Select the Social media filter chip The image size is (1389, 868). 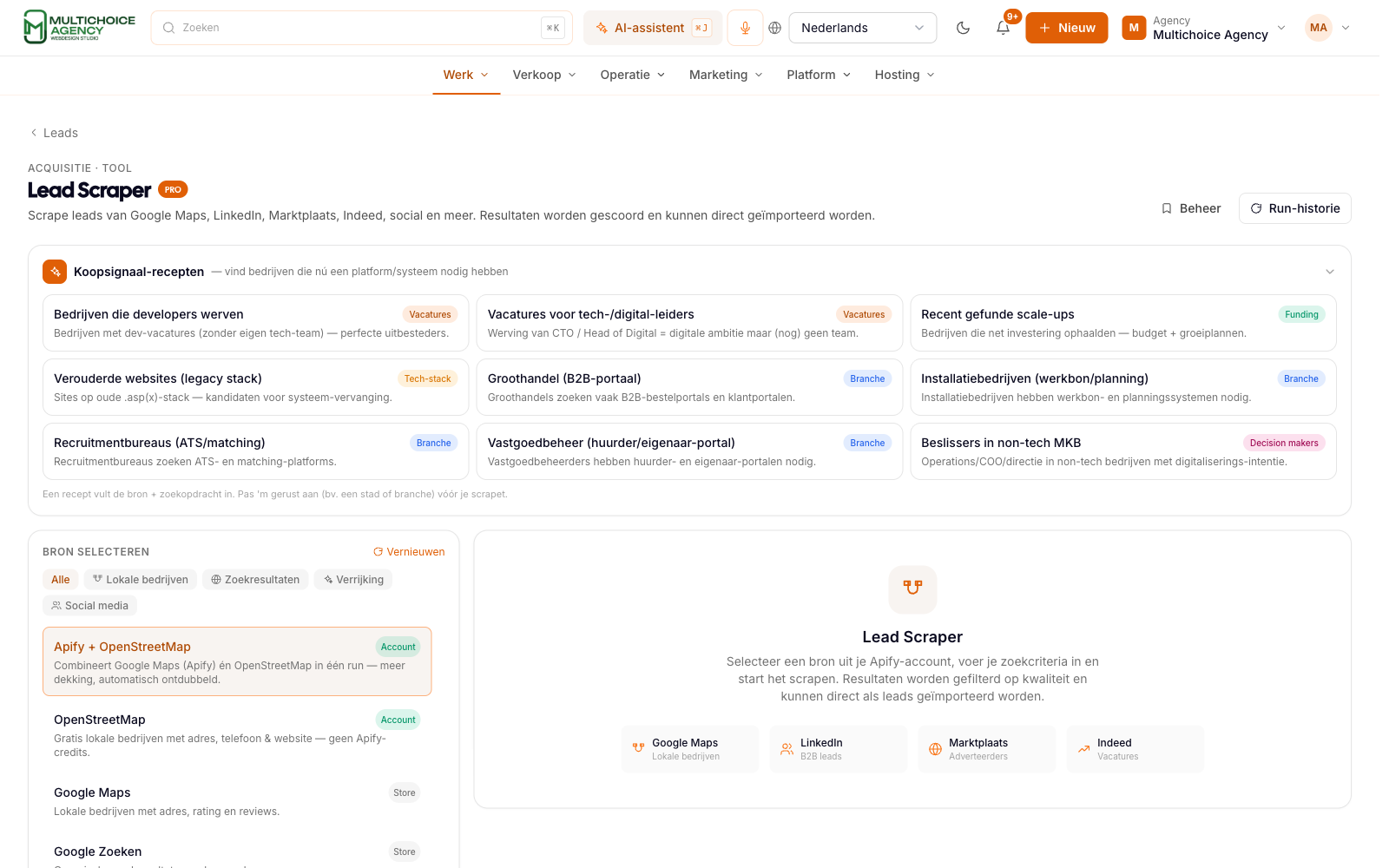pos(89,606)
